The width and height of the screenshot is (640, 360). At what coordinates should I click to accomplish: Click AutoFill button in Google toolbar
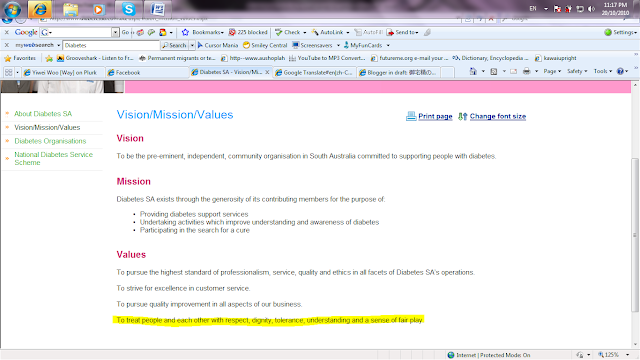(369, 32)
